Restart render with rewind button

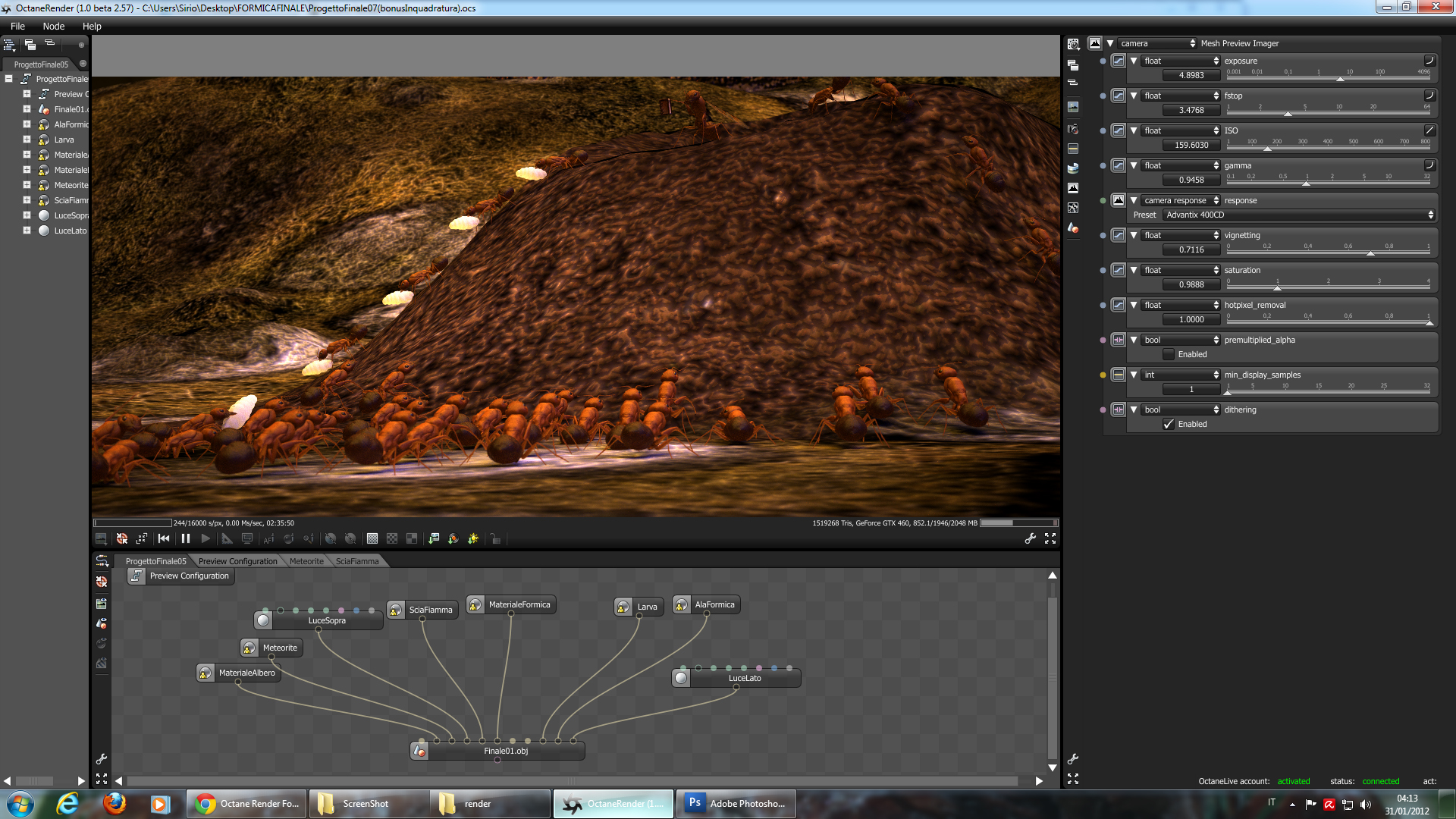[164, 538]
